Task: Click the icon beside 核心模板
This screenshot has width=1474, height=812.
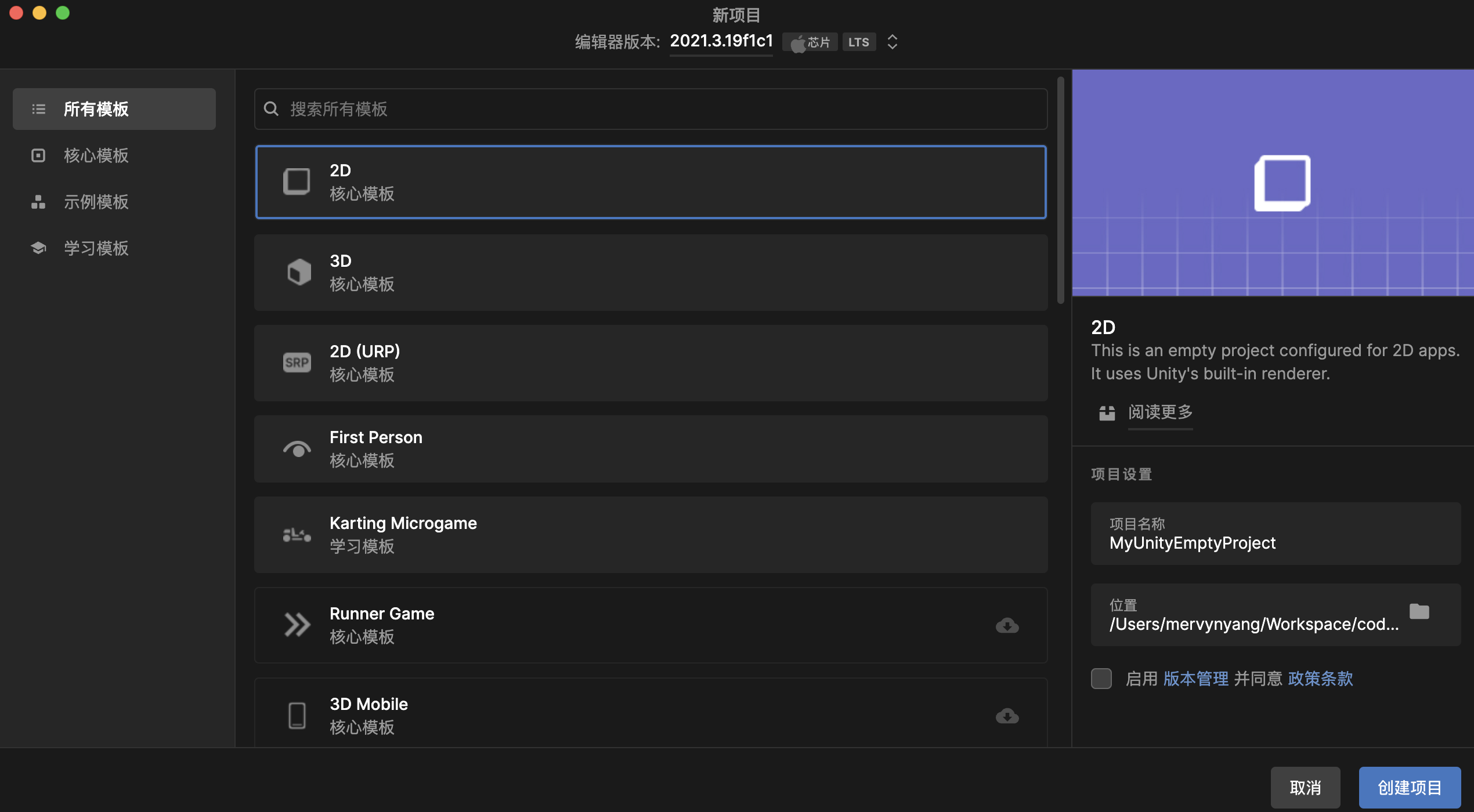Action: (38, 155)
